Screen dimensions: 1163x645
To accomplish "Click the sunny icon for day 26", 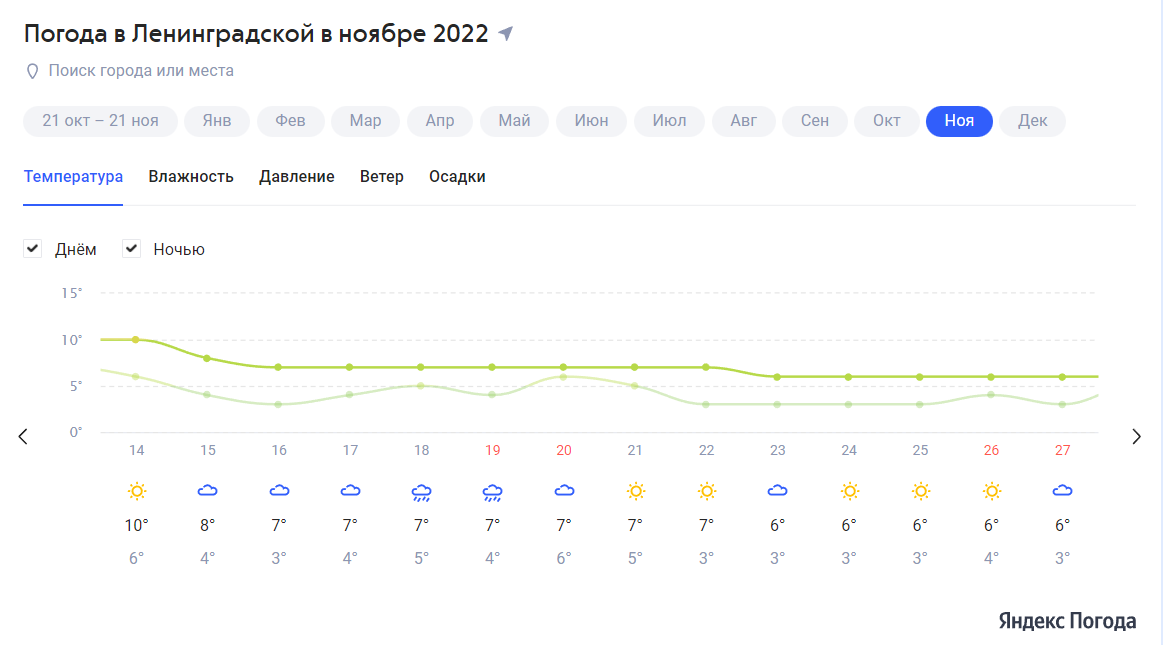I will 991,491.
